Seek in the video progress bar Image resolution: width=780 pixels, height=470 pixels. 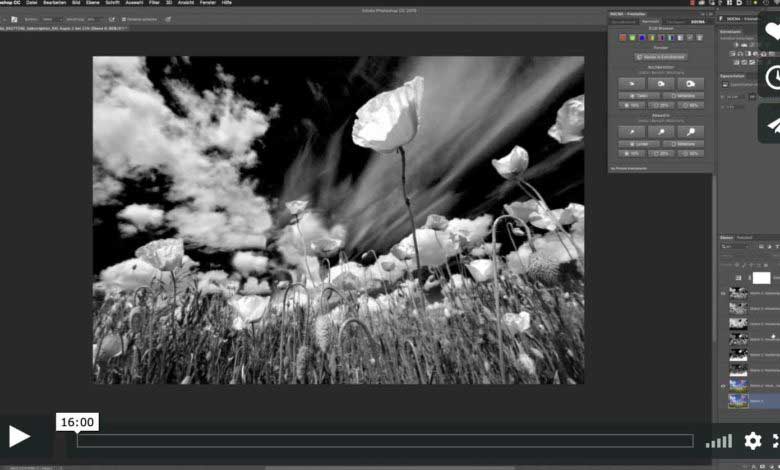[385, 441]
